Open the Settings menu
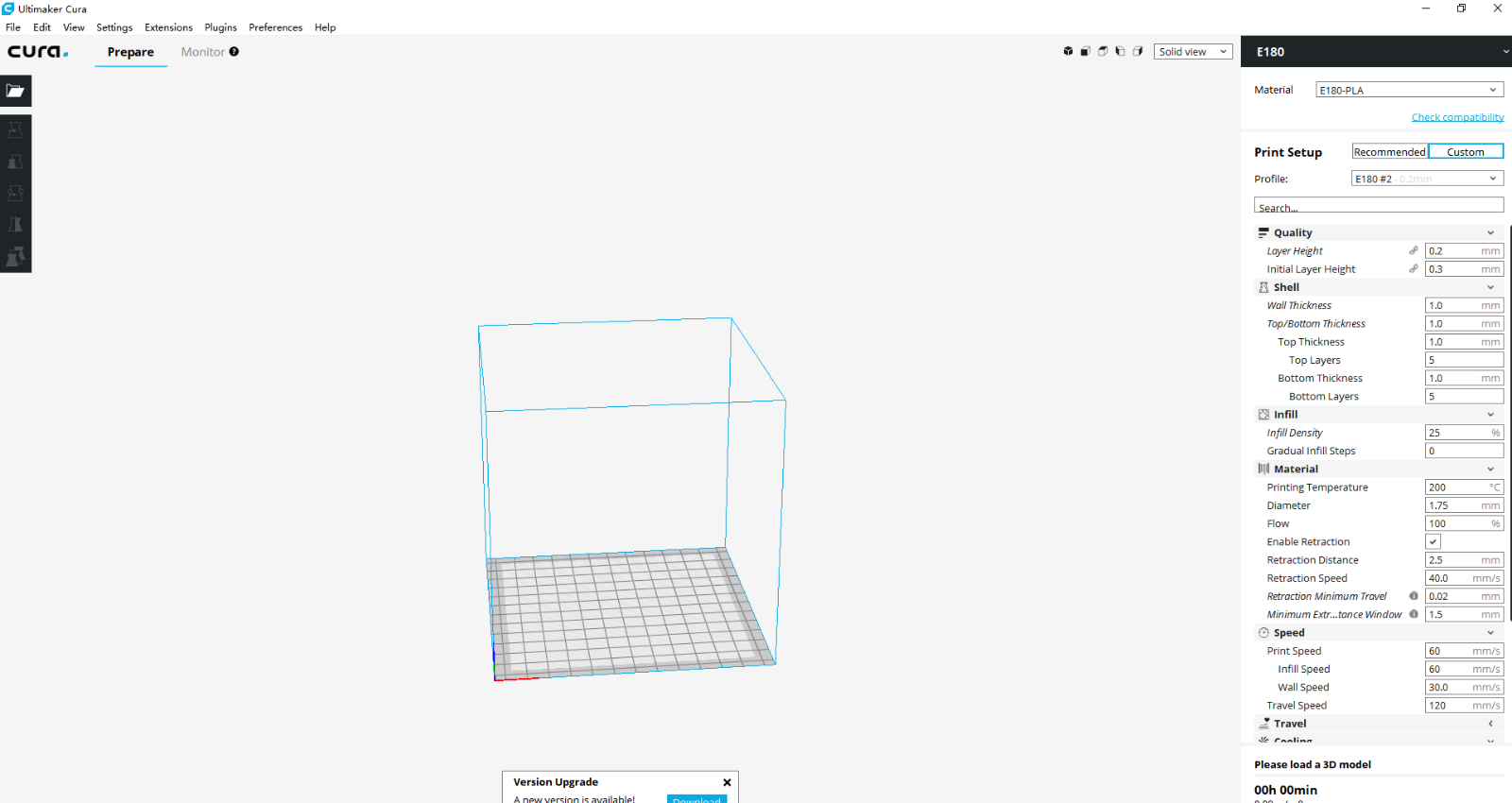Image resolution: width=1512 pixels, height=803 pixels. 114,27
